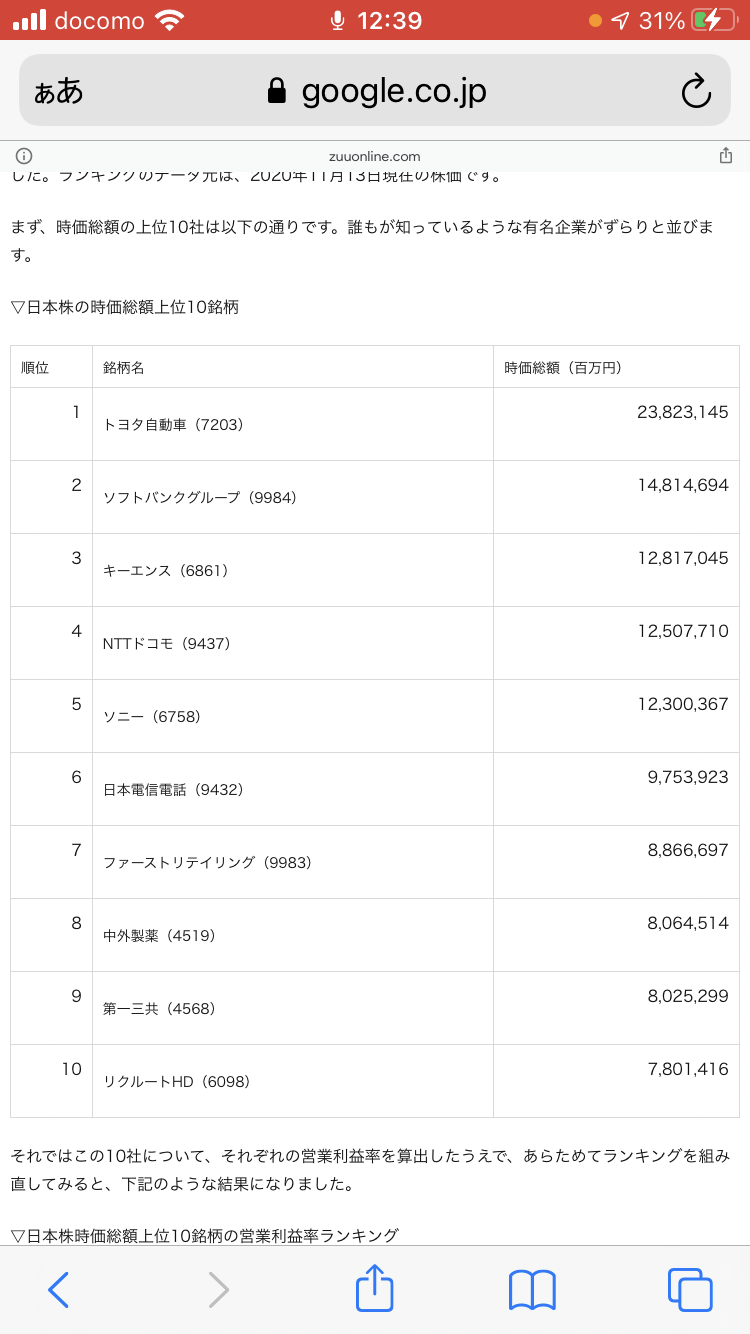Image resolution: width=750 pixels, height=1334 pixels.
Task: Tap the forward chevron in bottom toolbar
Action: pos(218,1289)
